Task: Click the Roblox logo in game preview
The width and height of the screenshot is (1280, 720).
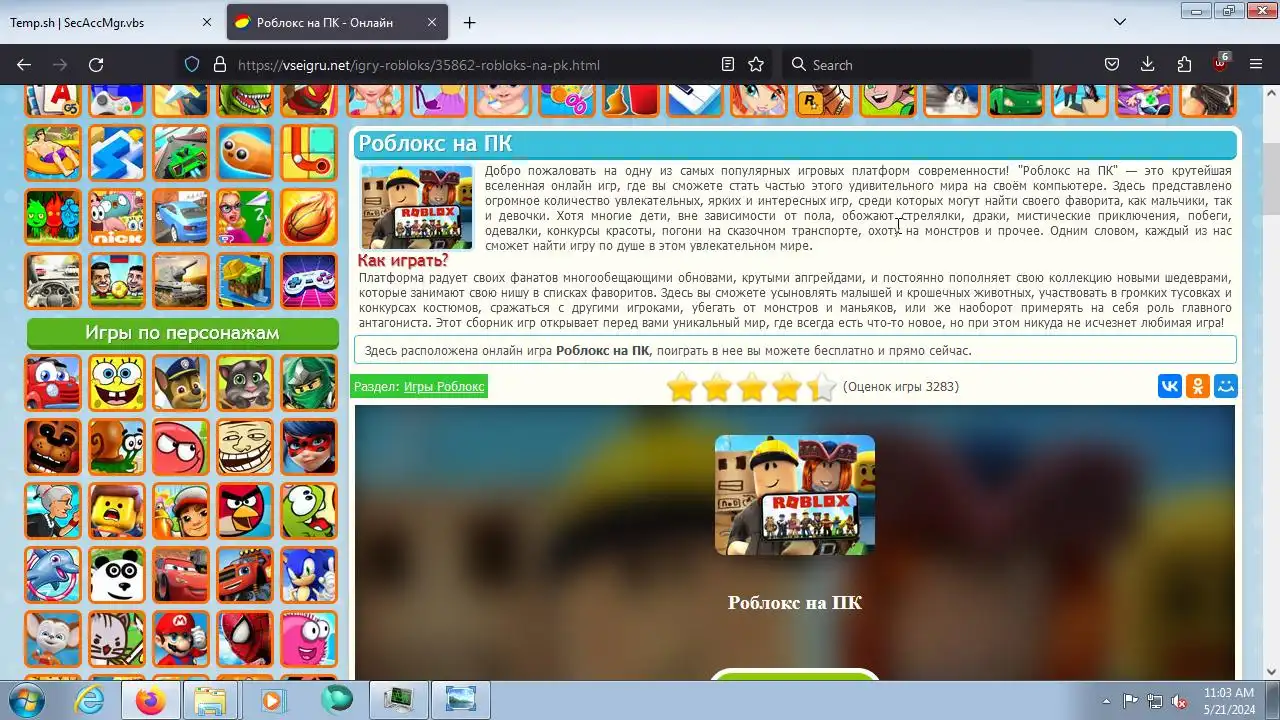Action: pos(795,495)
